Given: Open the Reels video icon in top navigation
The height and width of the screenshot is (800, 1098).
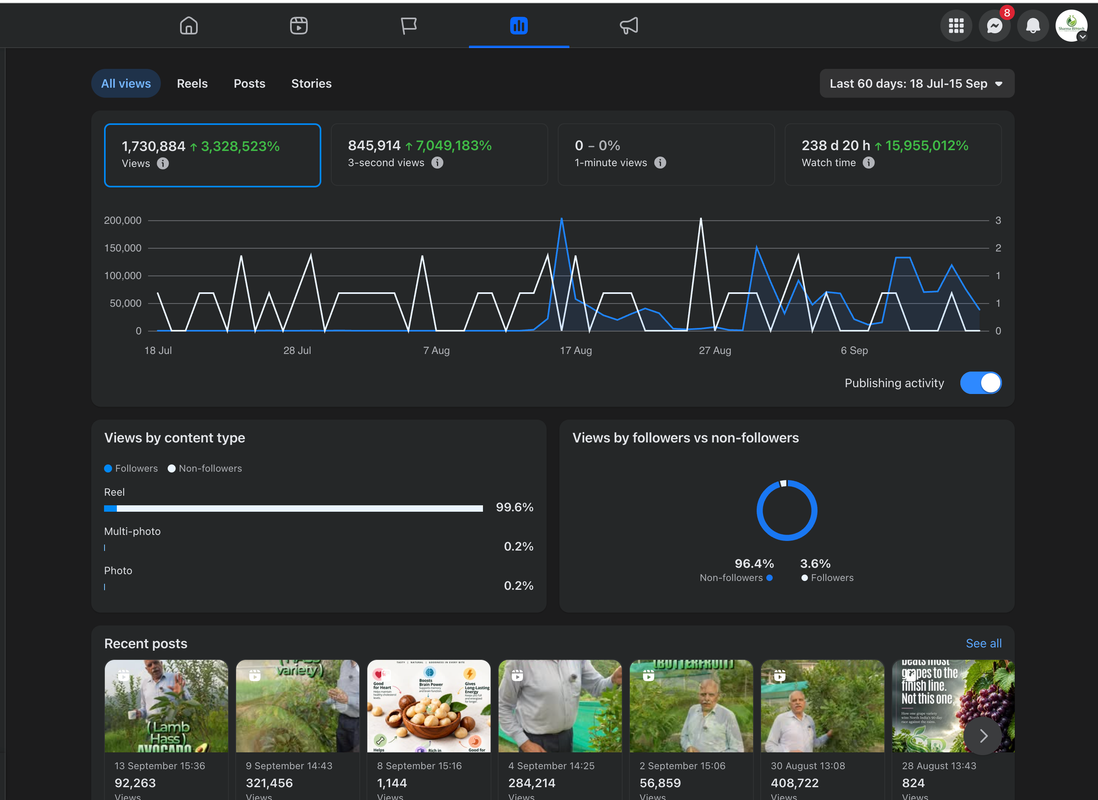Looking at the screenshot, I should 299,26.
